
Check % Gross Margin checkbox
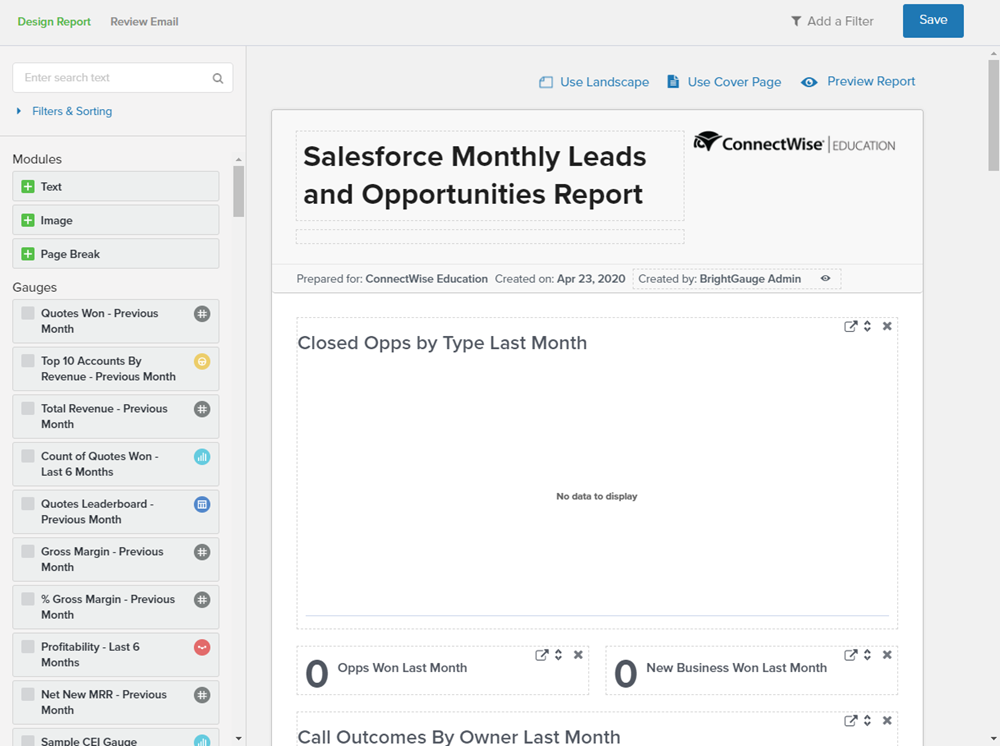pyautogui.click(x=28, y=599)
